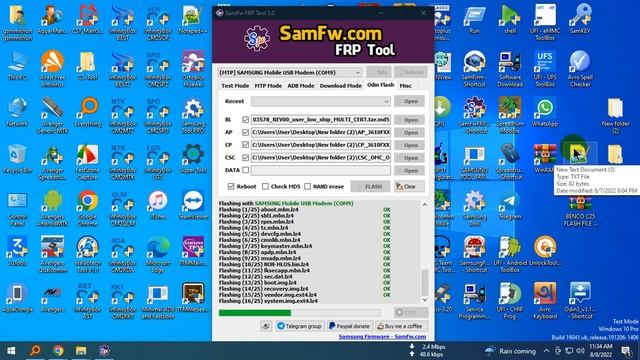Select the Odin Flash tab
The width and height of the screenshot is (640, 360).
(x=380, y=85)
